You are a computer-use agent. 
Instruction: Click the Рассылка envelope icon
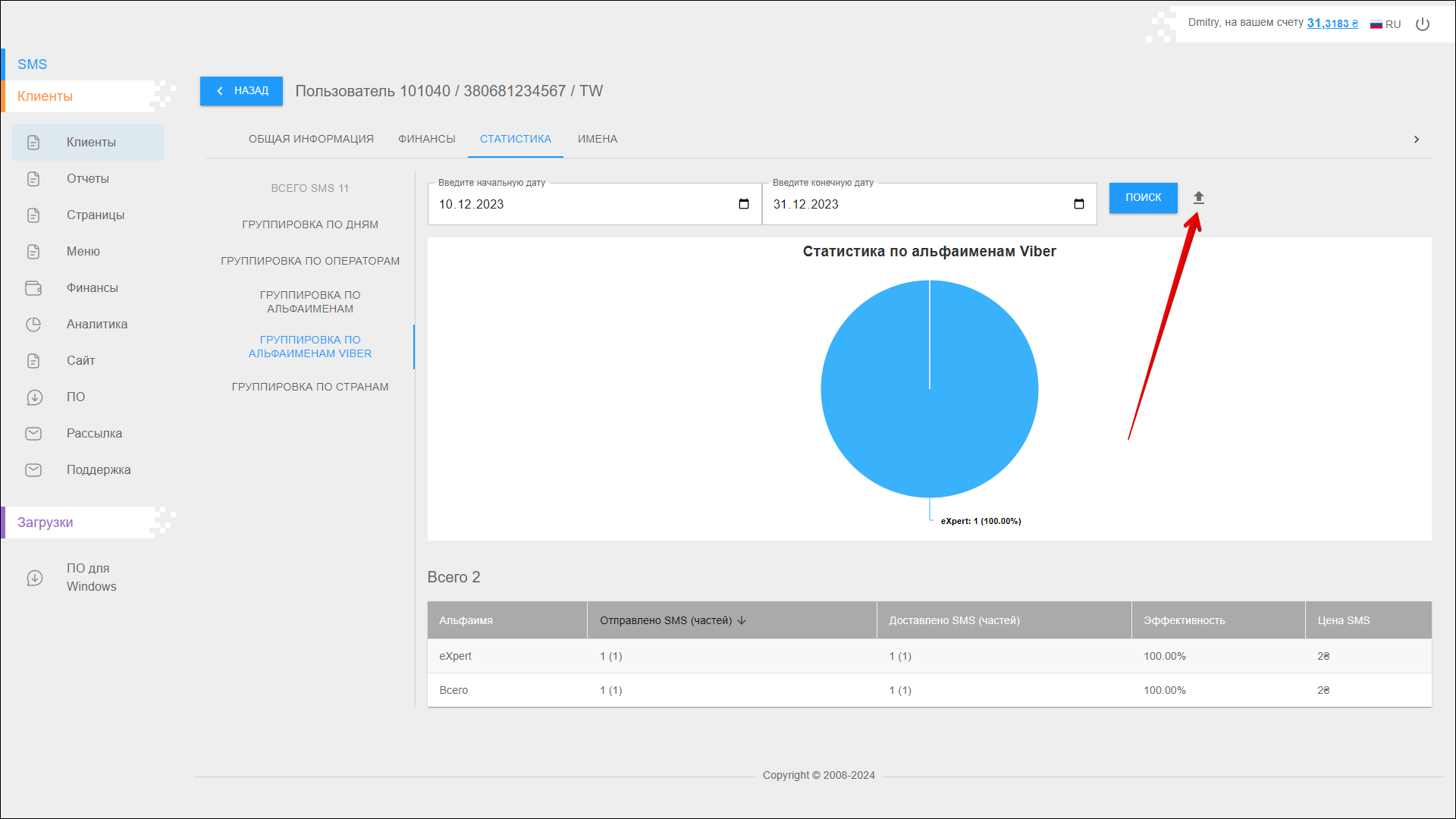(33, 434)
